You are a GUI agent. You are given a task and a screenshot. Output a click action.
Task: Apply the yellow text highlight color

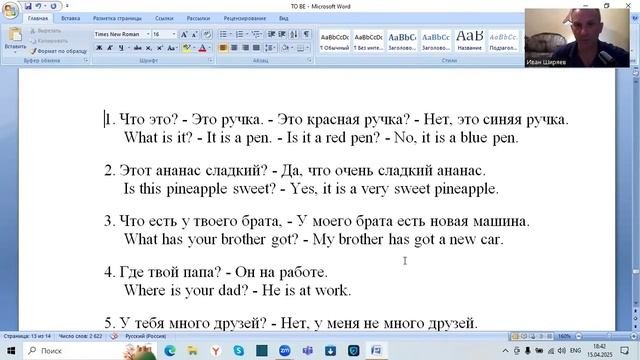[x=187, y=48]
